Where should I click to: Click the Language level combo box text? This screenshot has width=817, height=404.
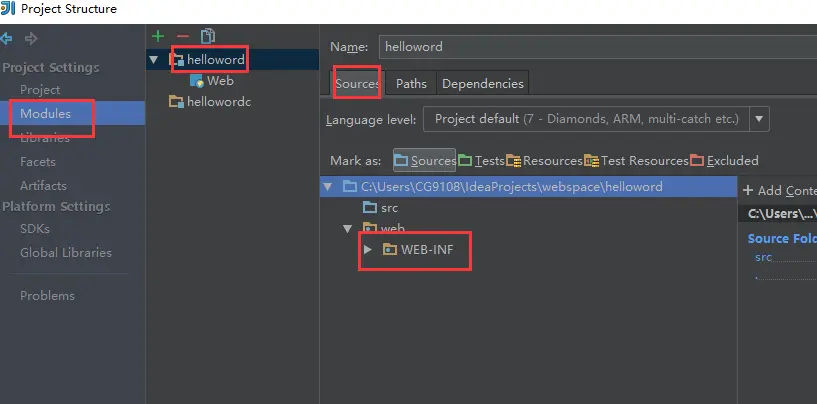[x=587, y=119]
